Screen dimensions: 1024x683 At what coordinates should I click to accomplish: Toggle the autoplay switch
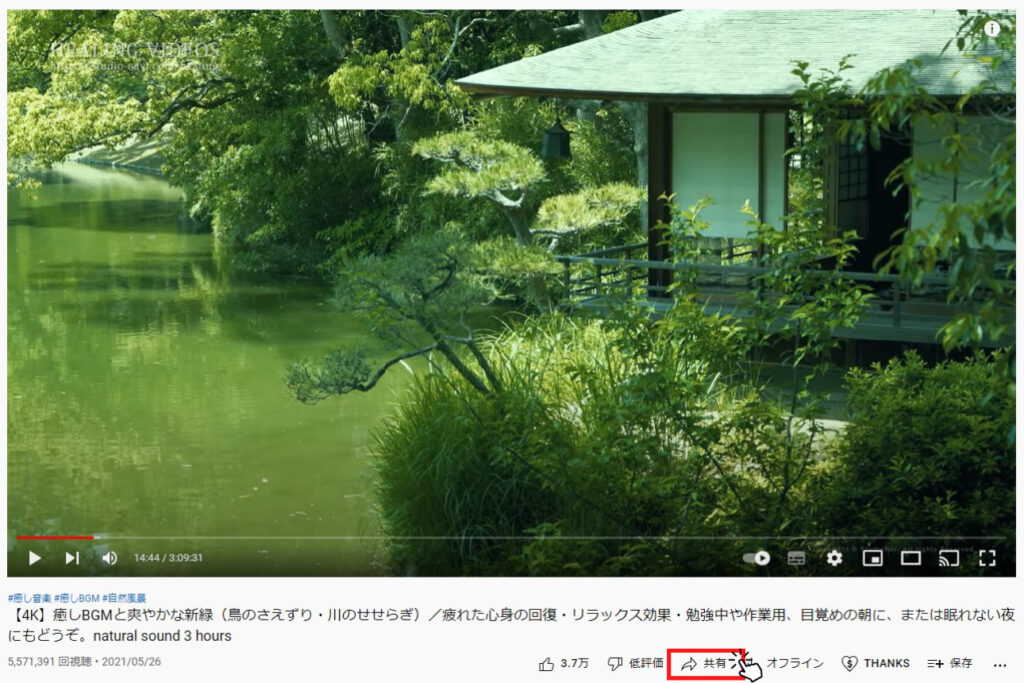click(x=756, y=558)
